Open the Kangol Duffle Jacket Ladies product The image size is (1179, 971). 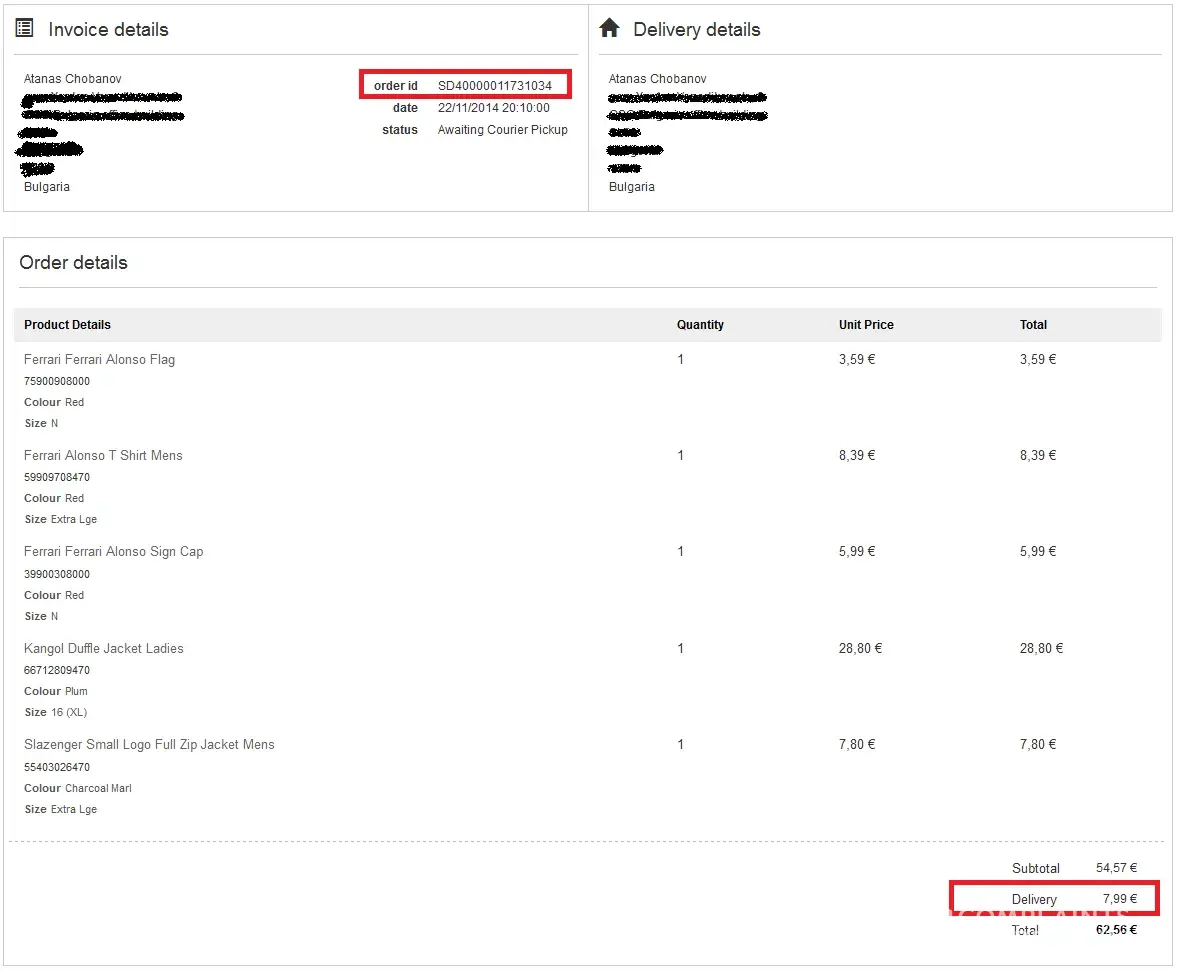[x=104, y=649]
